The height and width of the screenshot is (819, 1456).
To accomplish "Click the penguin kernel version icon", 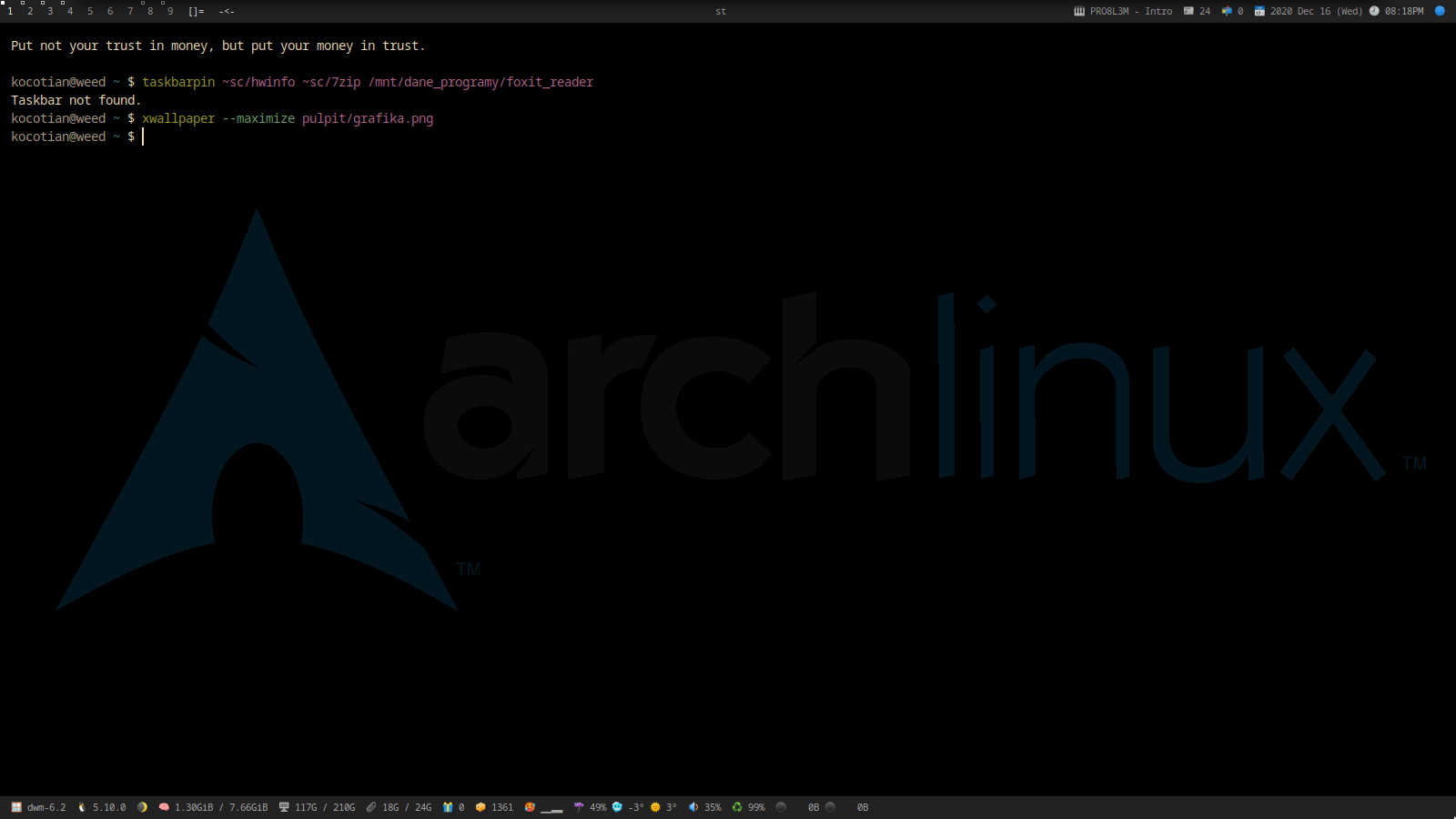I will pos(82,807).
